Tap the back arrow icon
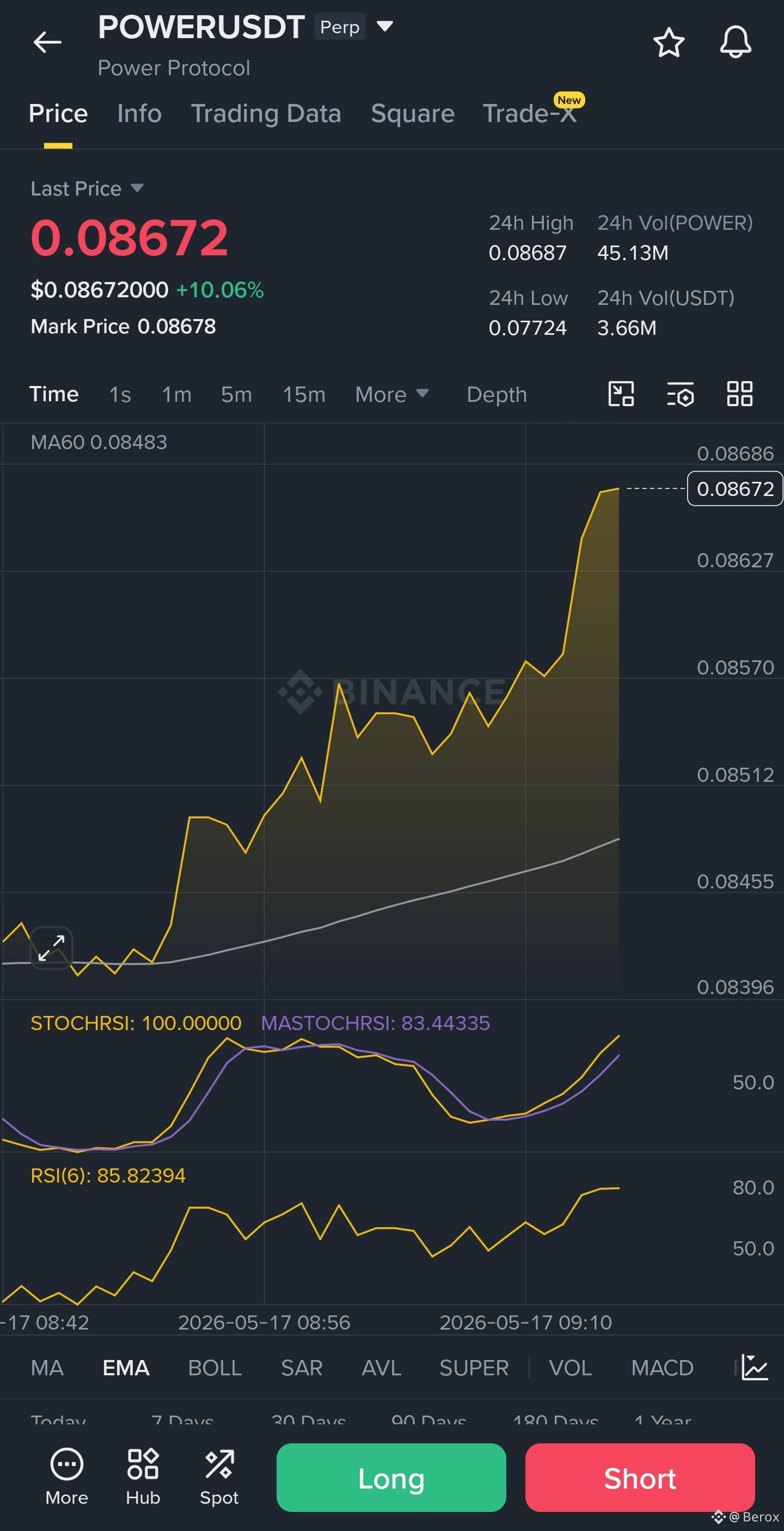 pyautogui.click(x=47, y=42)
